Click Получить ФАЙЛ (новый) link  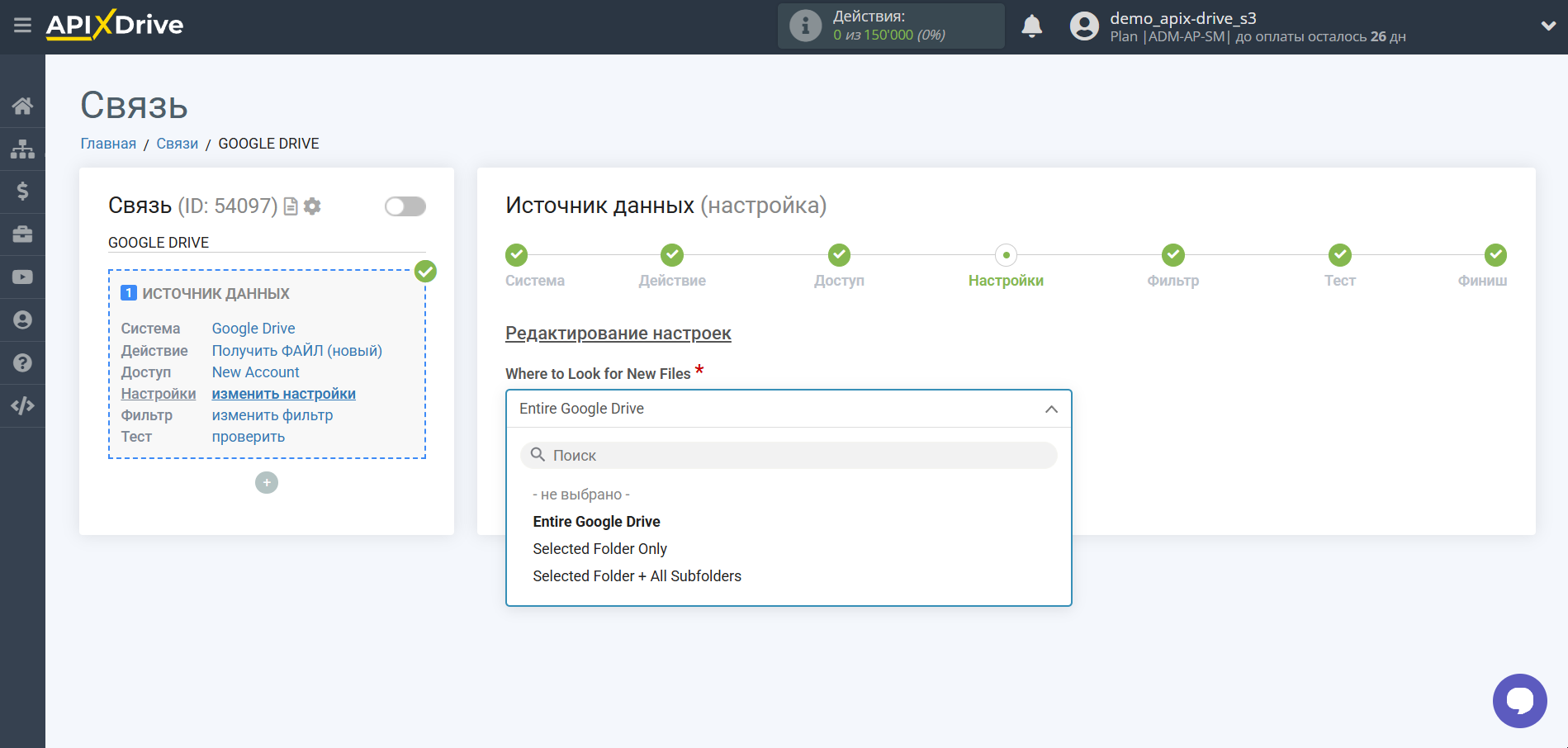pos(297,351)
